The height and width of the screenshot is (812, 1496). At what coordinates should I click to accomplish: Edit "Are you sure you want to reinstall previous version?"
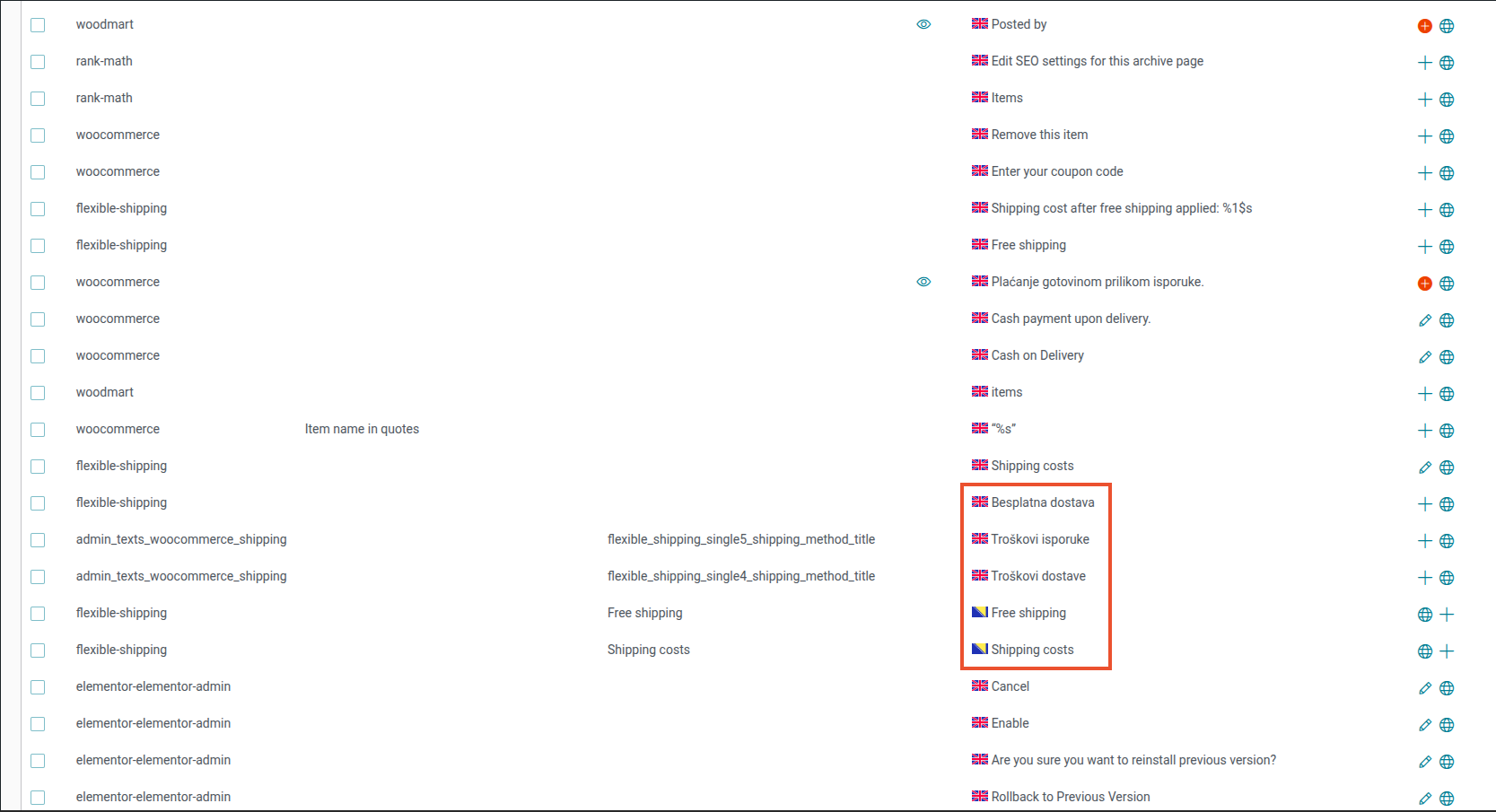(1424, 762)
